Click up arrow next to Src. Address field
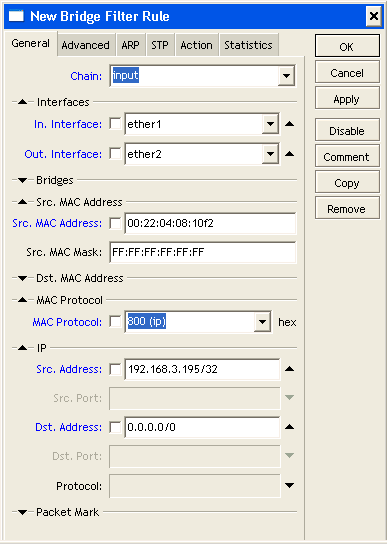The width and height of the screenshot is (387, 544). (289, 369)
